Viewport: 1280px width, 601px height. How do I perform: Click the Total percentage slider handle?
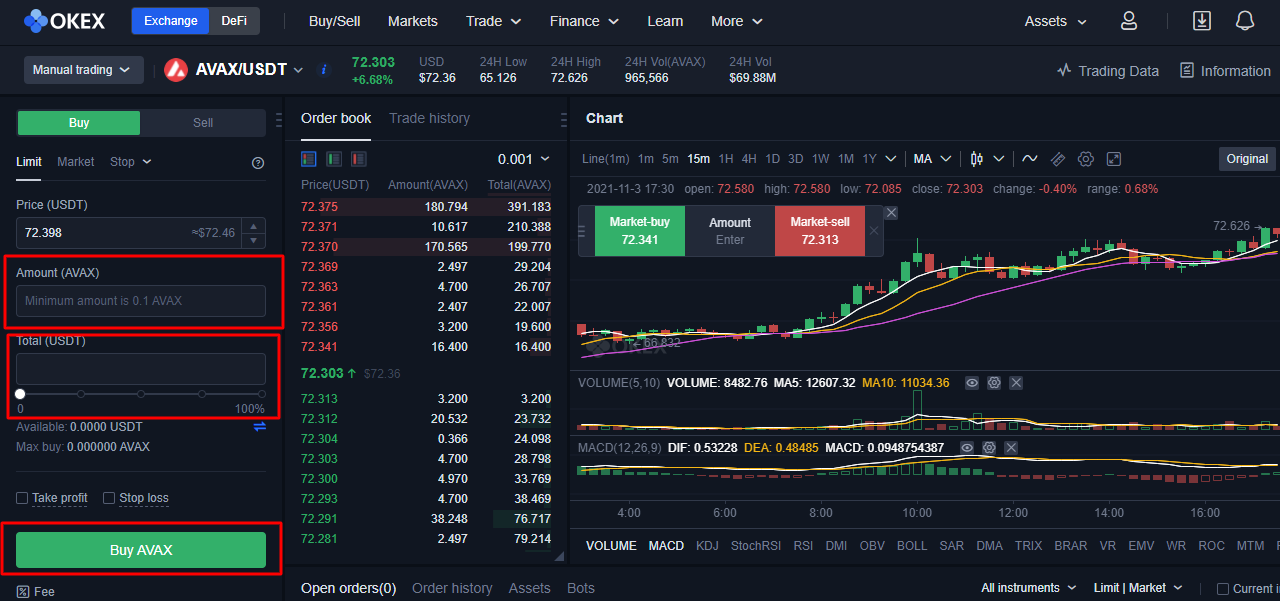tap(20, 394)
